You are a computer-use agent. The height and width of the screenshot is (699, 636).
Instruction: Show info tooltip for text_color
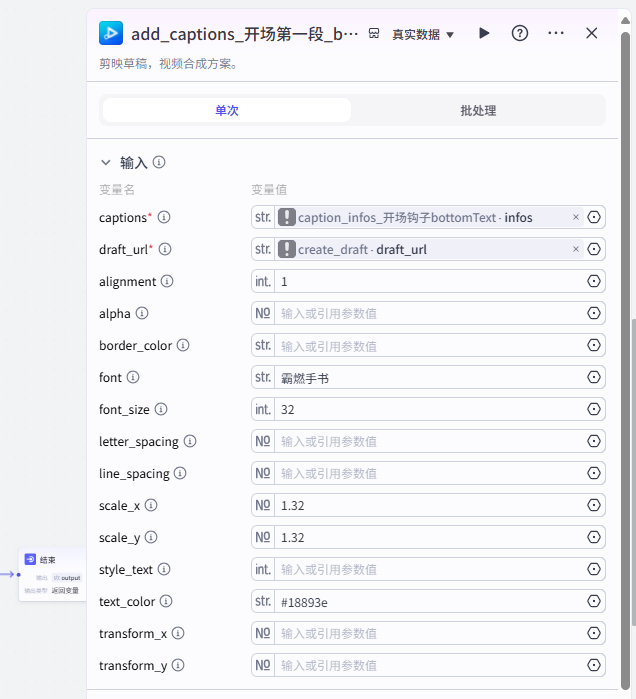pos(166,601)
